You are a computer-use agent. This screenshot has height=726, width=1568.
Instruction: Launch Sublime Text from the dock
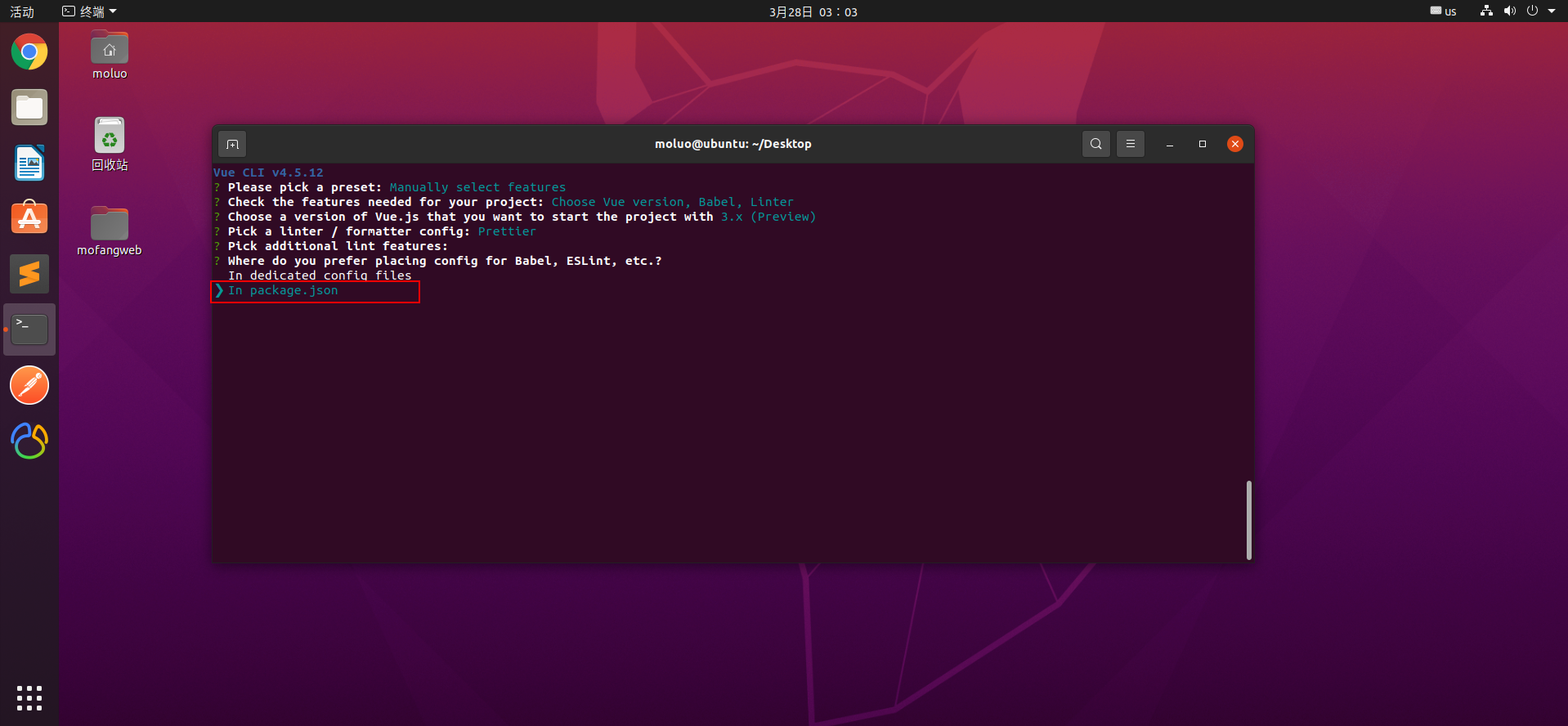29,274
